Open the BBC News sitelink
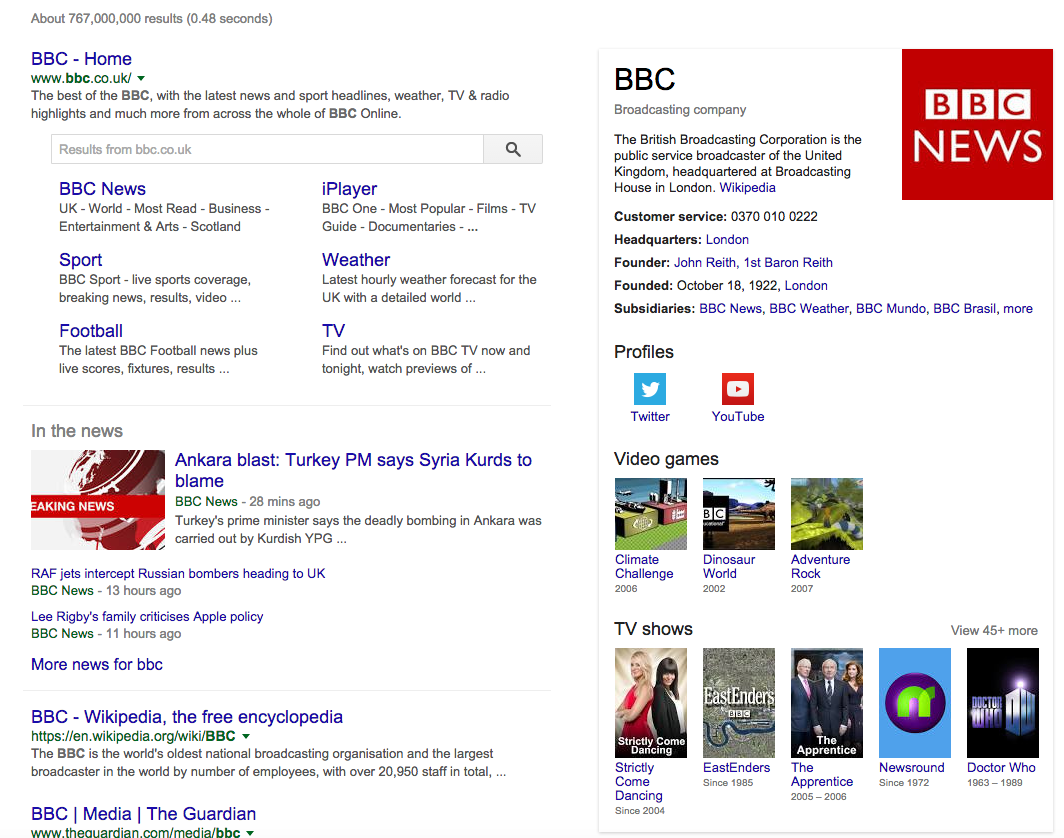Image resolution: width=1064 pixels, height=838 pixels. click(102, 189)
